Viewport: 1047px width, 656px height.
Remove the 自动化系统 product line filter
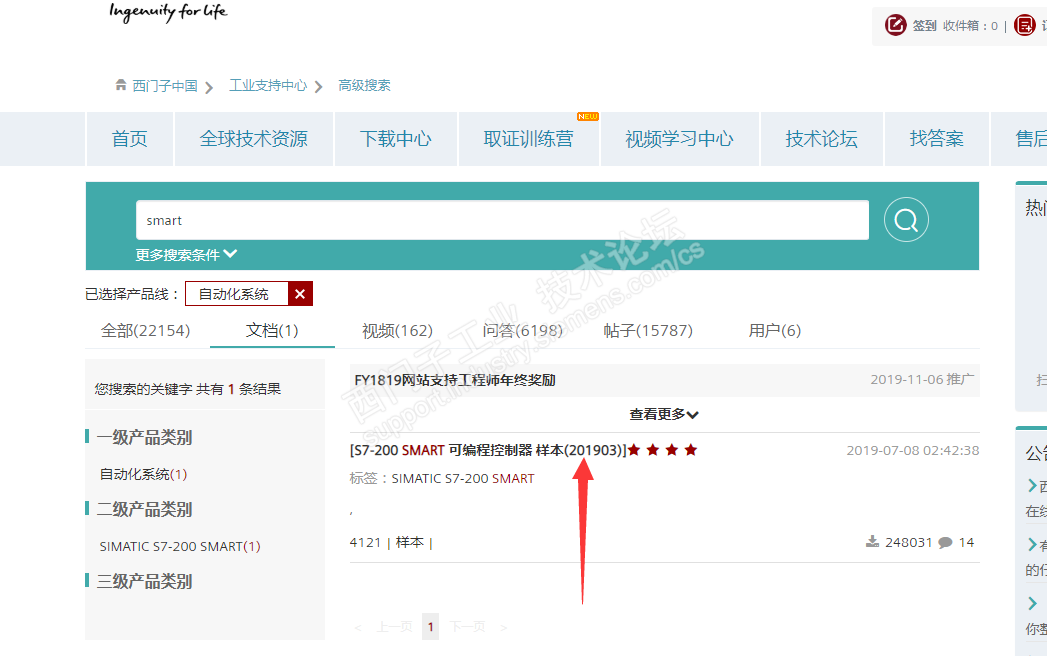pos(300,294)
